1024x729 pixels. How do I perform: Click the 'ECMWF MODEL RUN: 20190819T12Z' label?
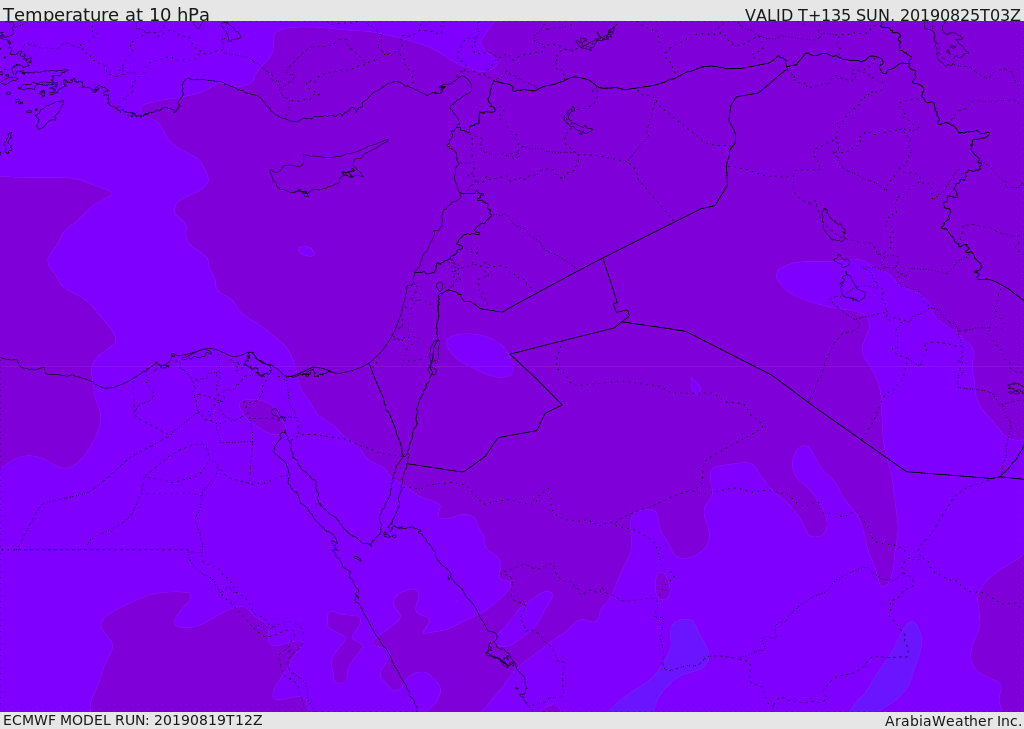point(133,720)
